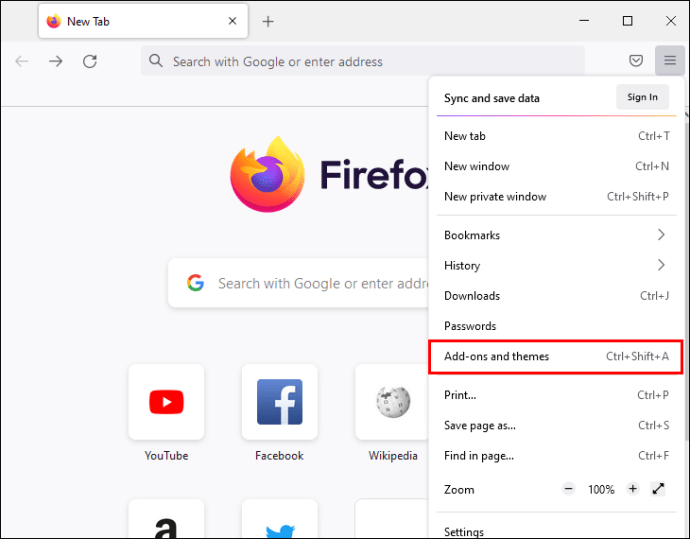The height and width of the screenshot is (539, 690).
Task: Increase zoom with plus button
Action: point(633,489)
